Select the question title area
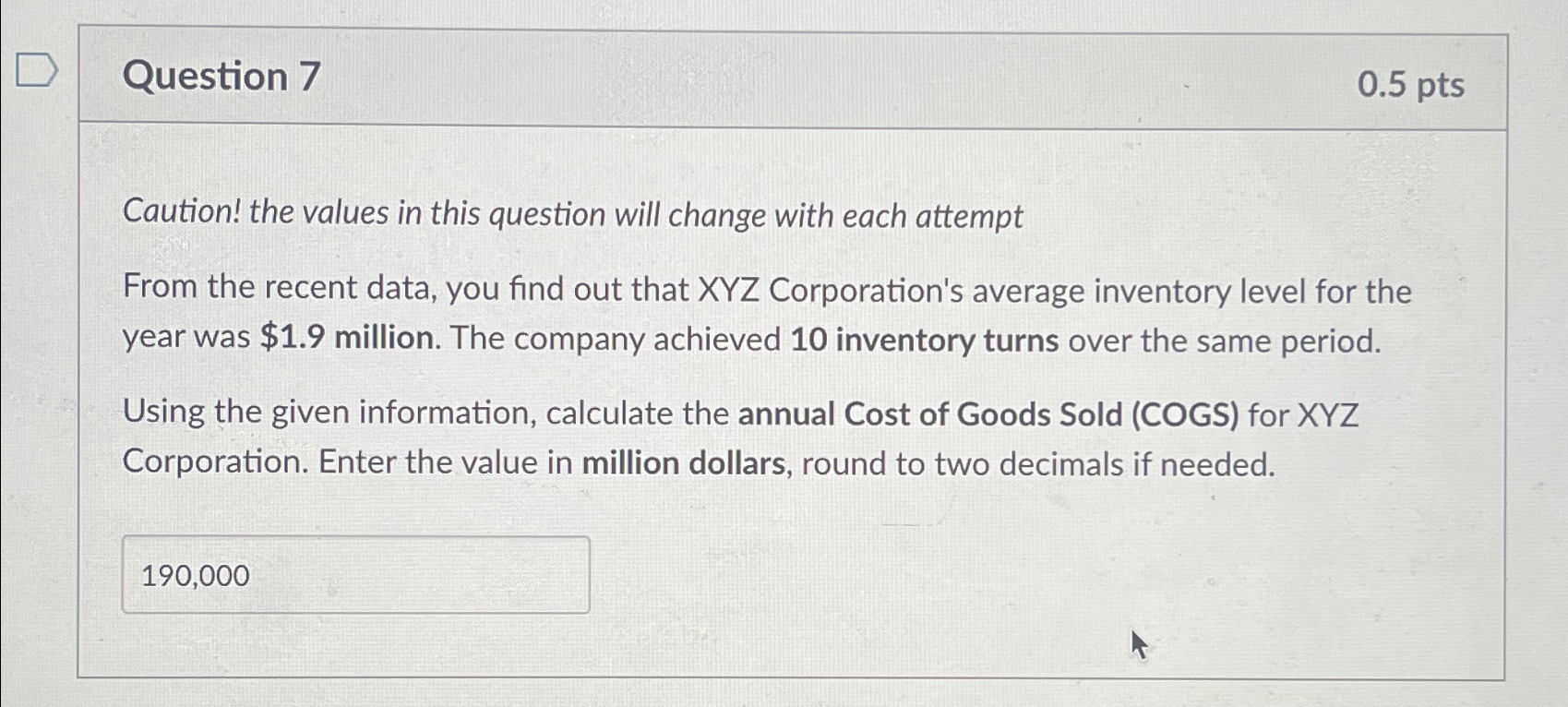This screenshot has width=1568, height=707. (x=221, y=77)
